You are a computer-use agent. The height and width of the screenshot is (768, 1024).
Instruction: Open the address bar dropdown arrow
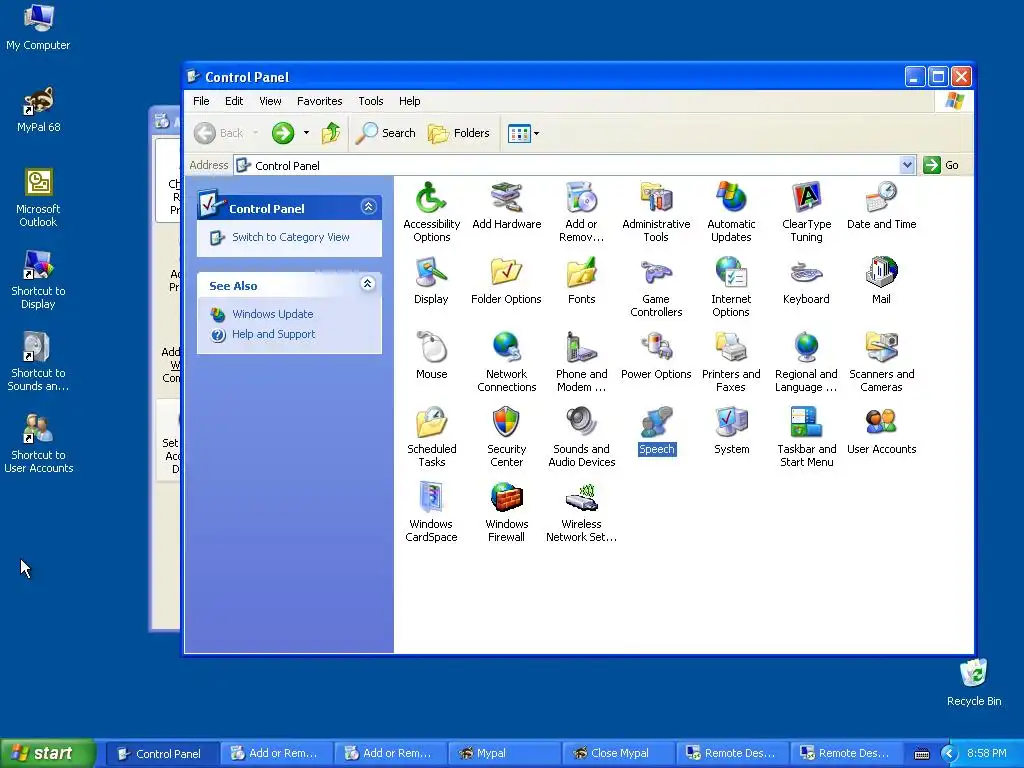pyautogui.click(x=906, y=165)
